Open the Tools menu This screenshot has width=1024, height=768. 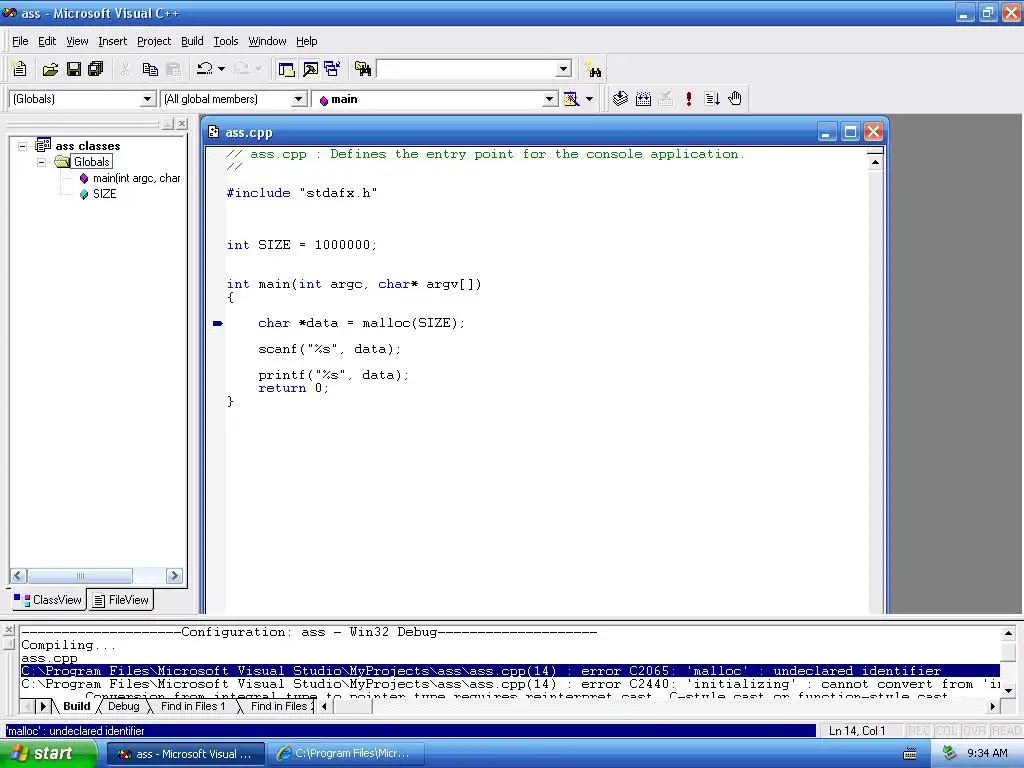pyautogui.click(x=226, y=41)
